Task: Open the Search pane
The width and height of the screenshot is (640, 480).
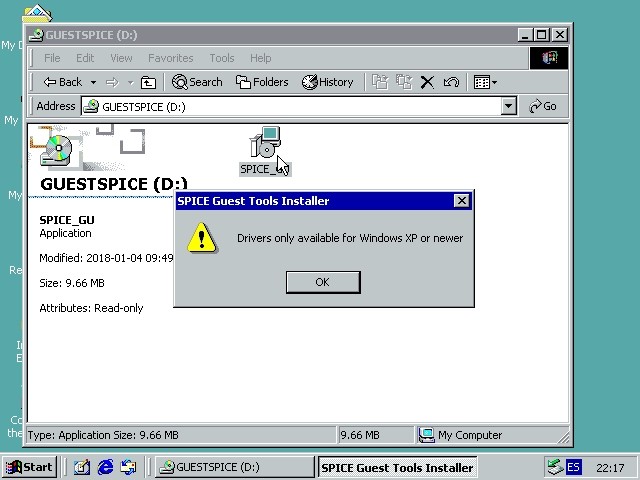Action: pos(197,82)
